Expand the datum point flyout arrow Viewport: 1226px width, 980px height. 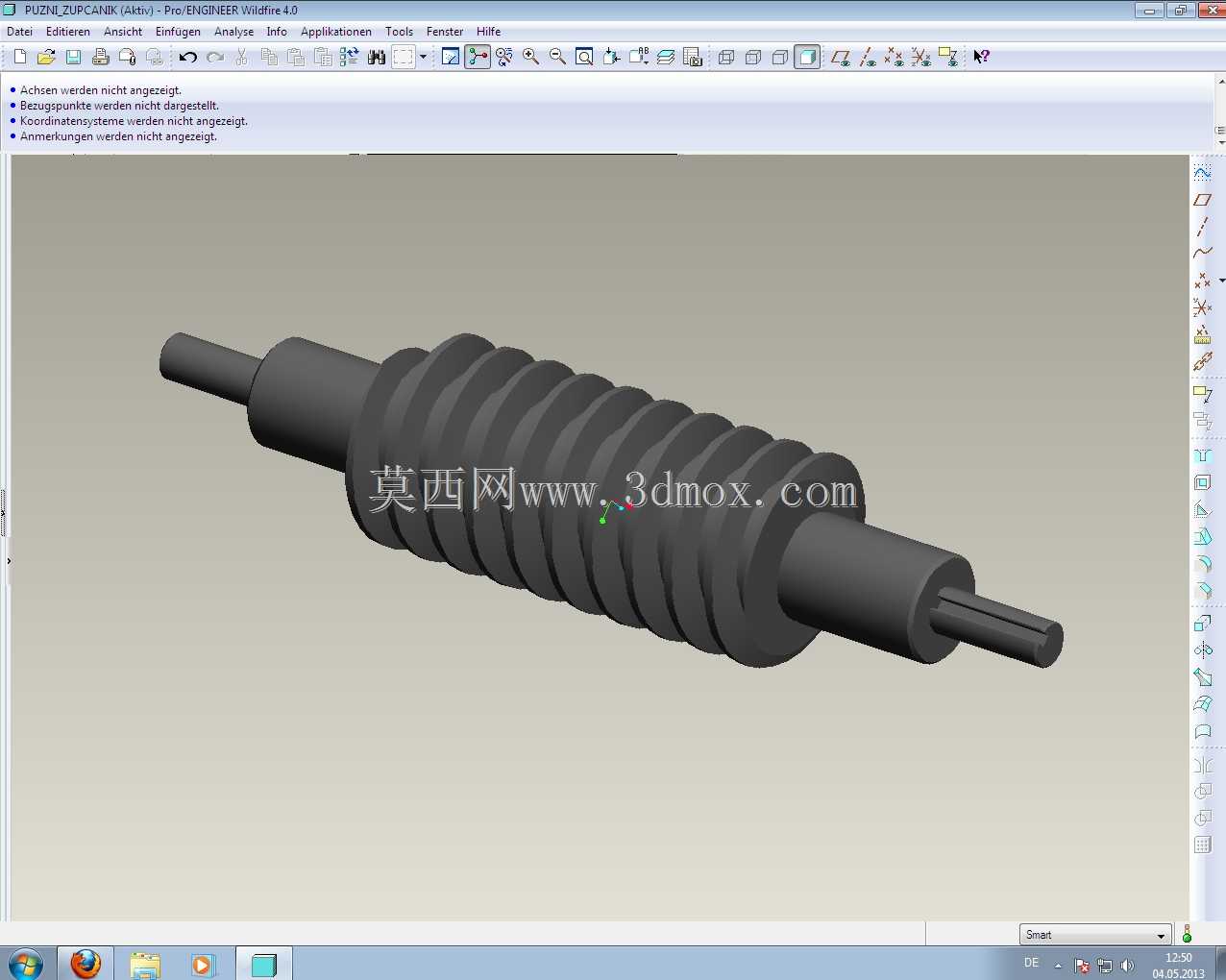[x=1221, y=281]
